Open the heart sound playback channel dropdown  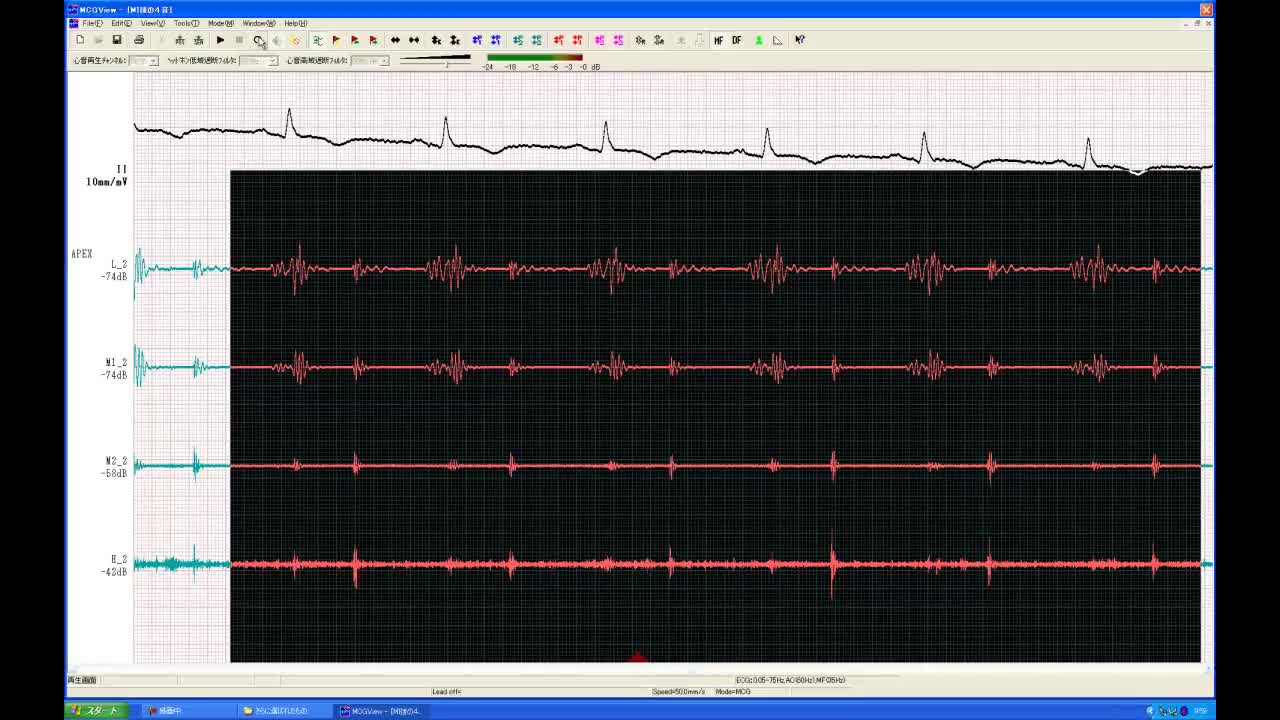pyautogui.click(x=153, y=61)
